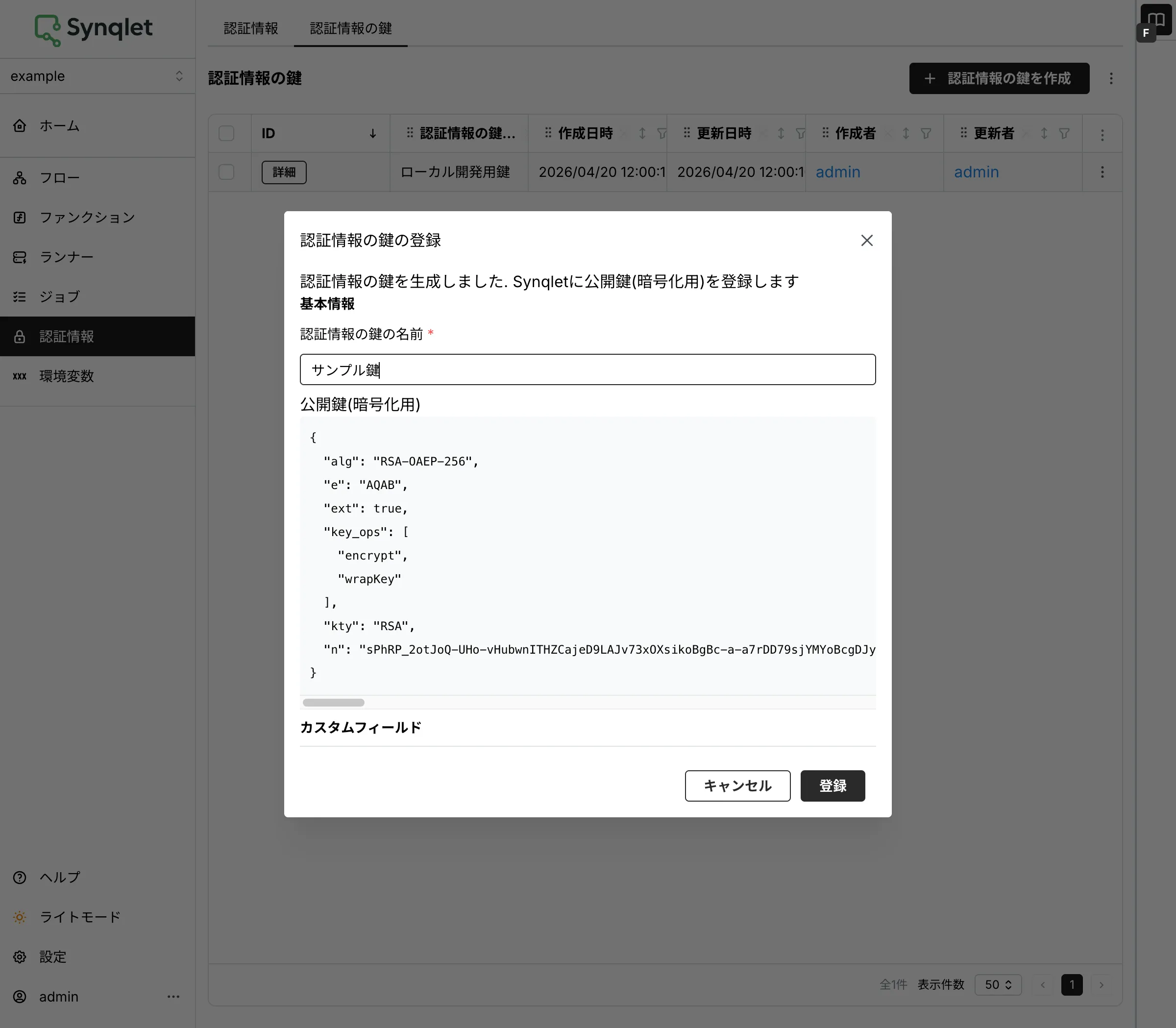The image size is (1176, 1028).
Task: Open ヘルプ from the sidebar
Action: (x=98, y=877)
